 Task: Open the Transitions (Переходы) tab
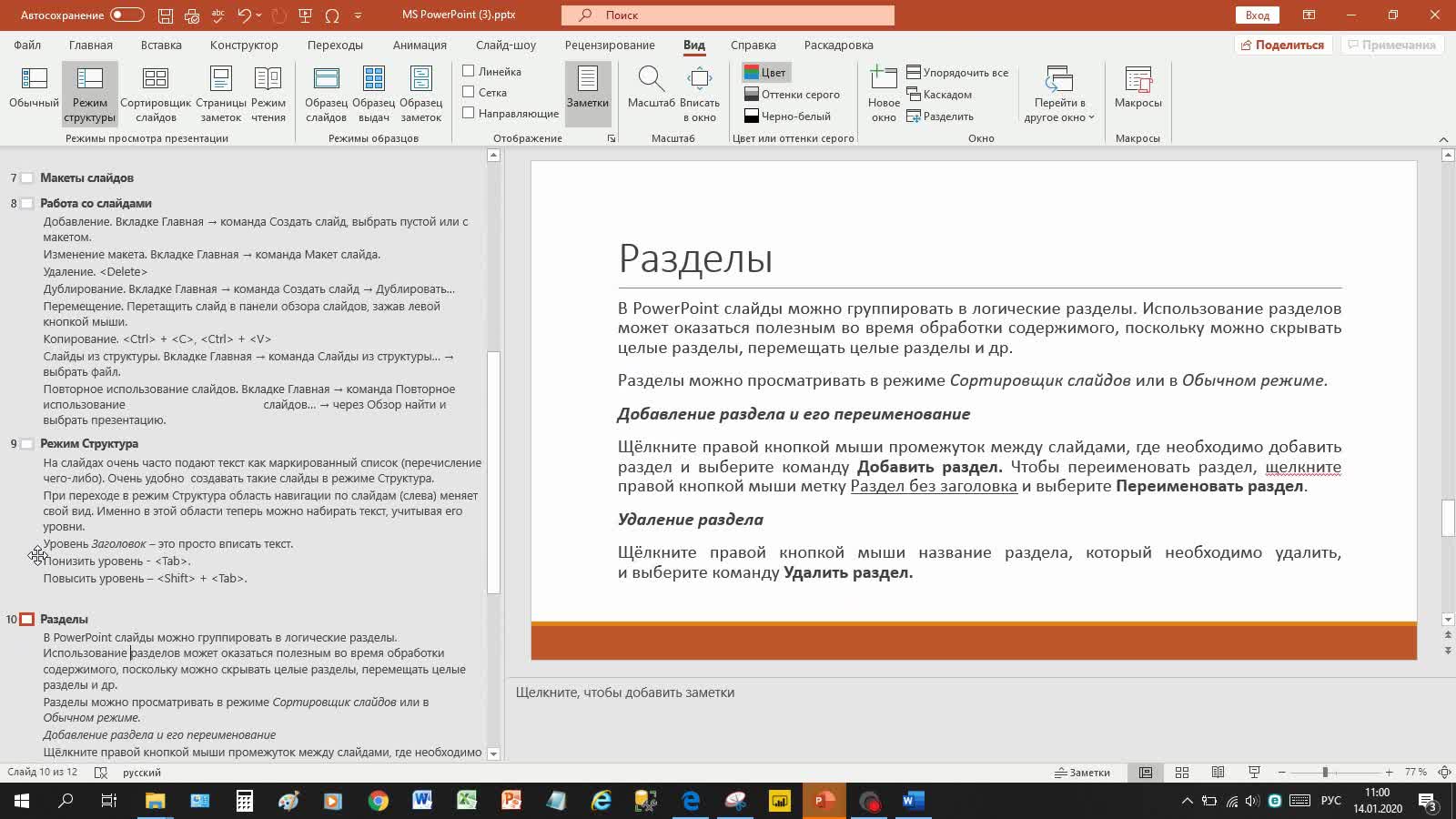click(335, 45)
